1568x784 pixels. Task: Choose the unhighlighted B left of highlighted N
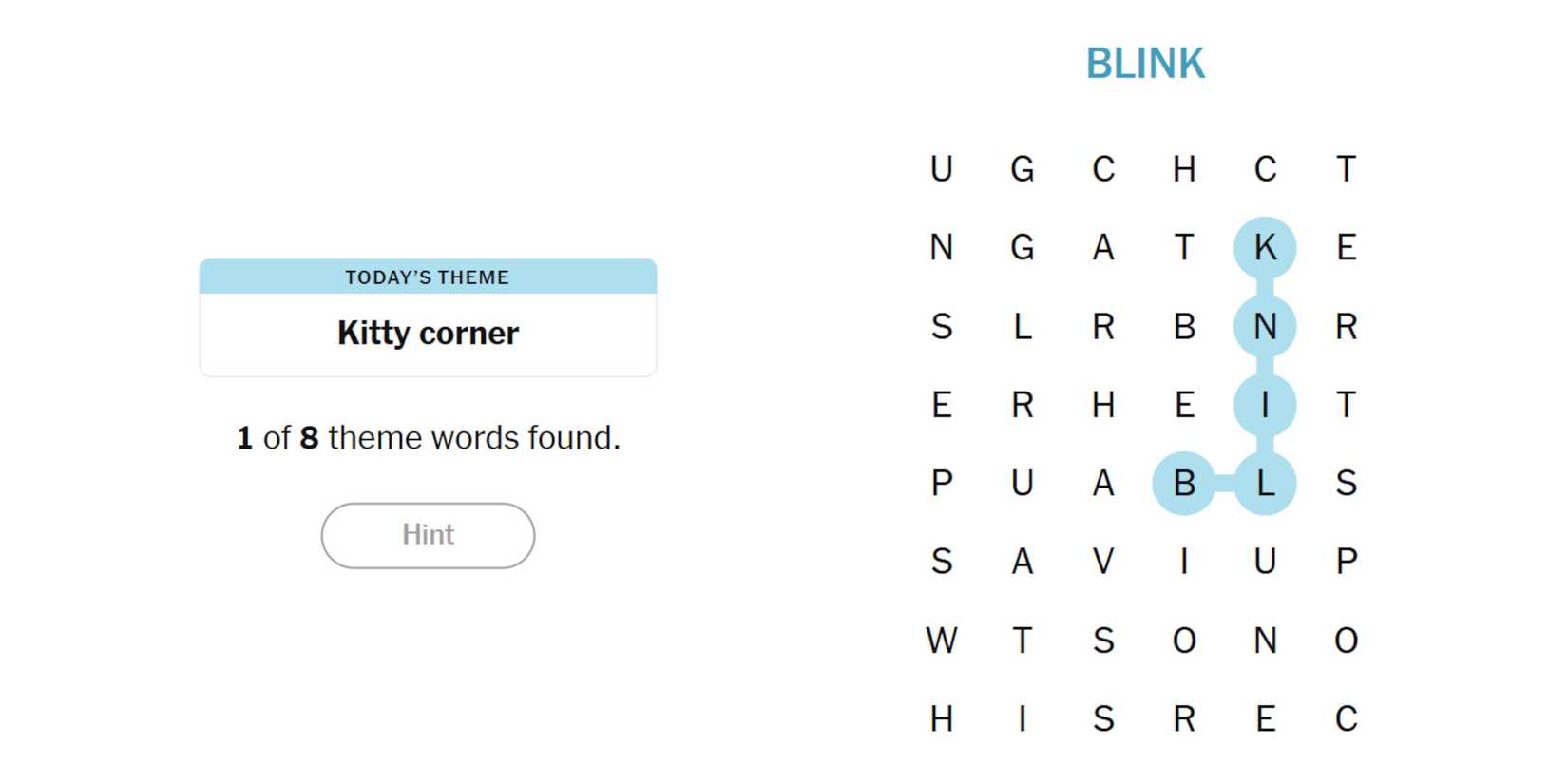pyautogui.click(x=1184, y=326)
